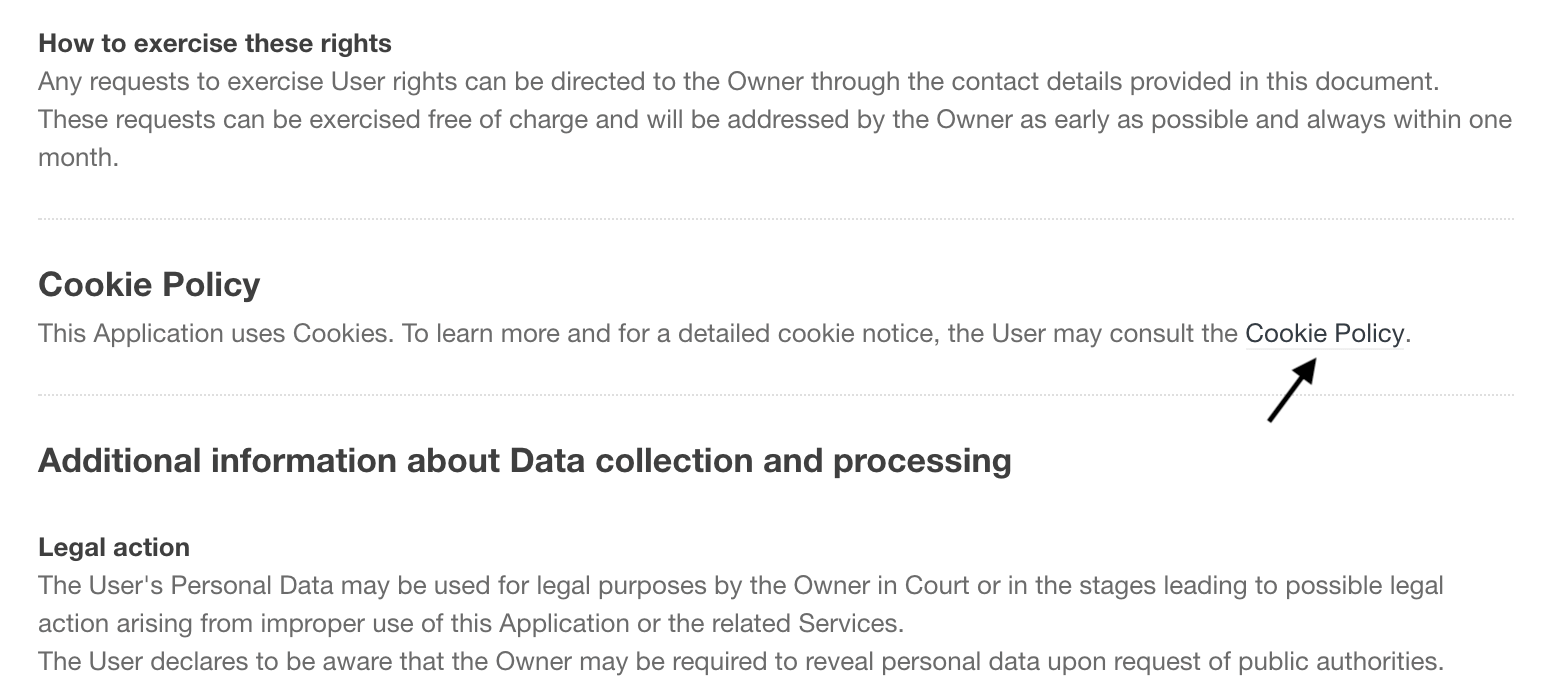The image size is (1550, 700).
Task: Click the 'How to exercise these rights' heading
Action: (x=215, y=44)
